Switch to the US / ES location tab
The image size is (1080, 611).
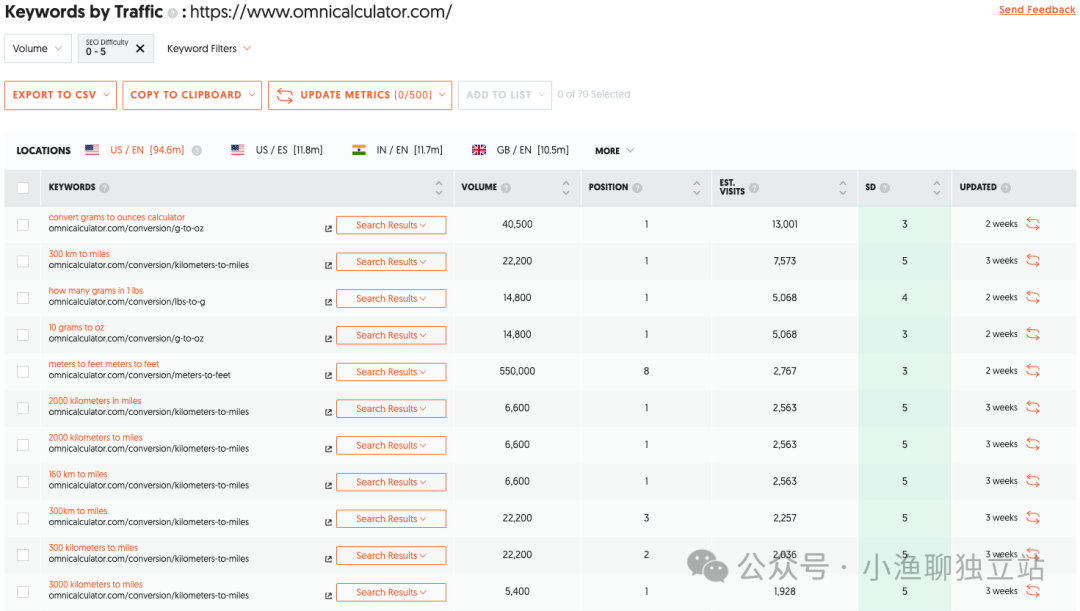(x=277, y=150)
